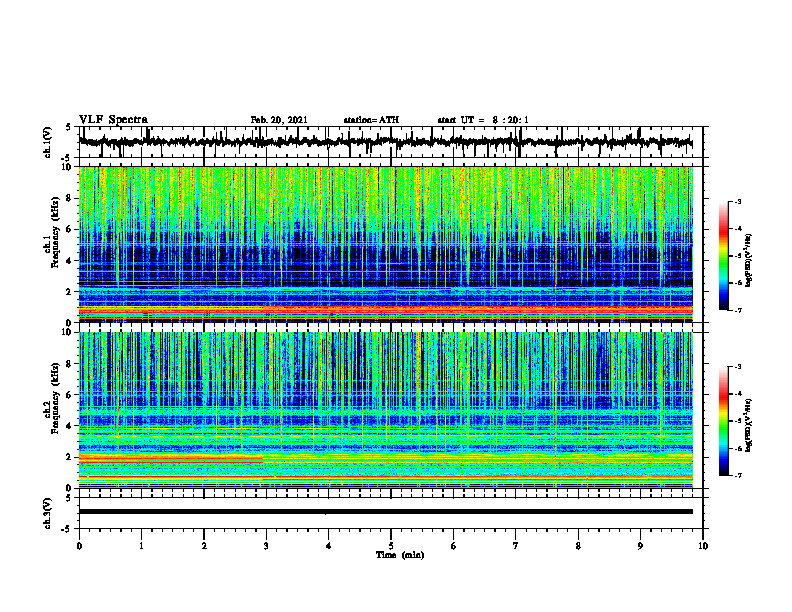Image resolution: width=792 pixels, height=612 pixels.
Task: Click time axis tick label "2"
Action: coord(204,546)
